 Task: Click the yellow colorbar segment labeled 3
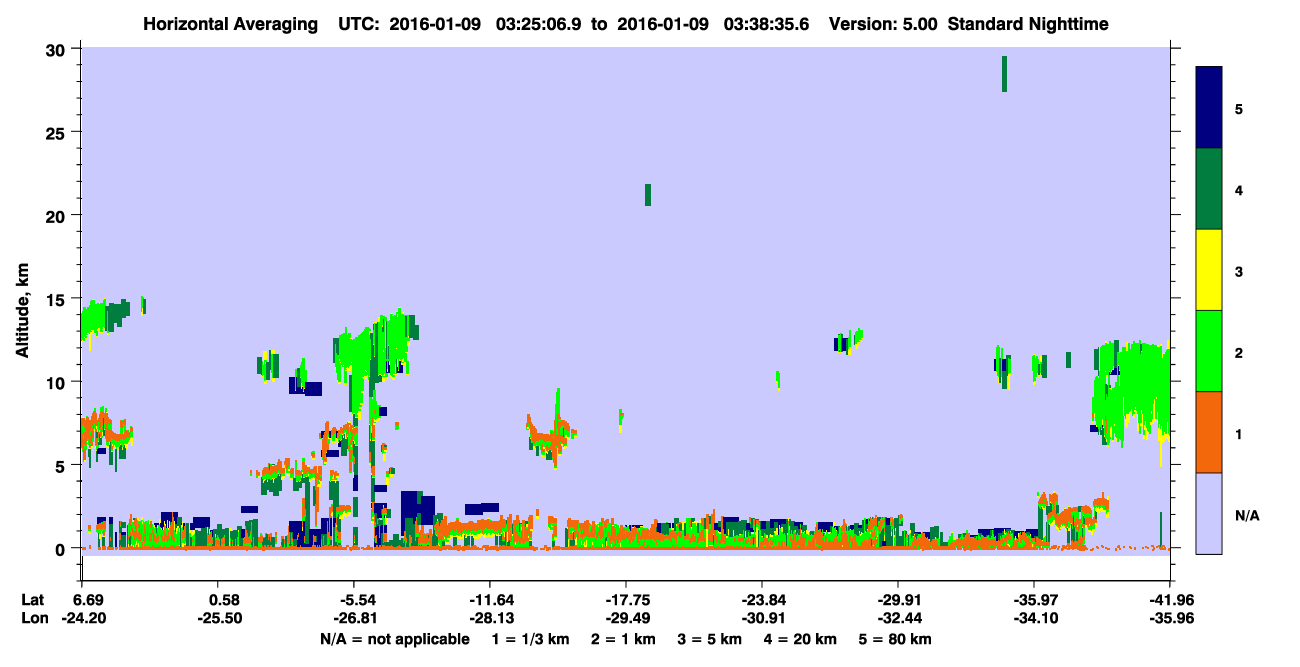1209,270
